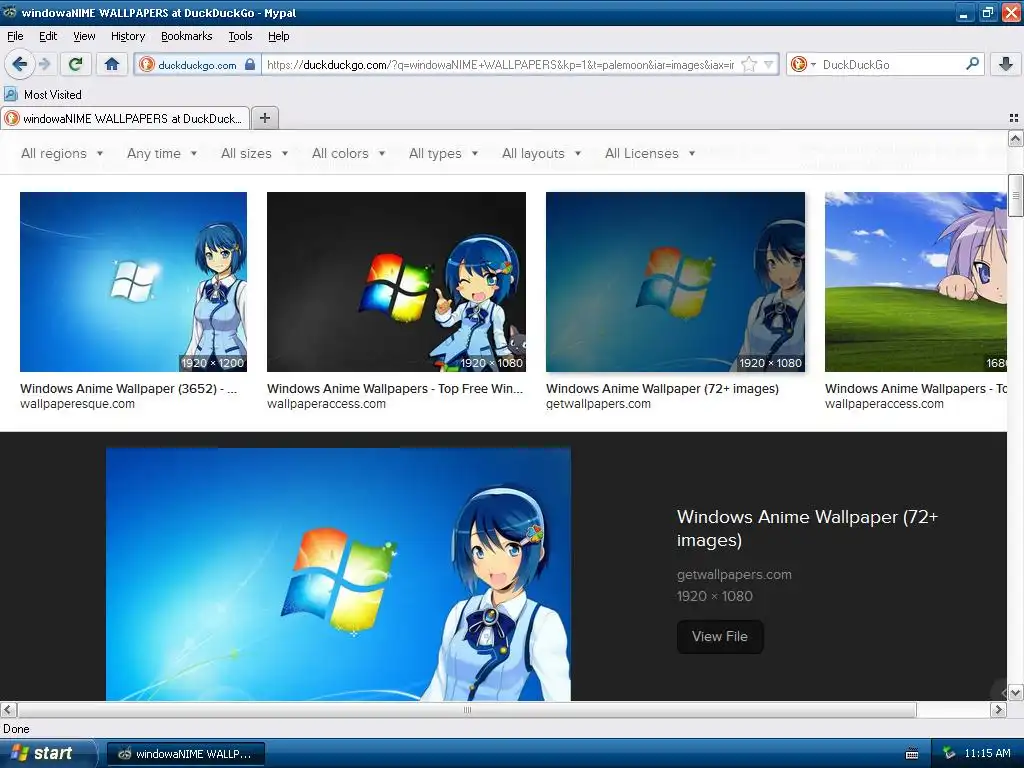Screen dimensions: 1024x768
Task: Click the horizontal scrollbar thumb
Action: point(467,710)
